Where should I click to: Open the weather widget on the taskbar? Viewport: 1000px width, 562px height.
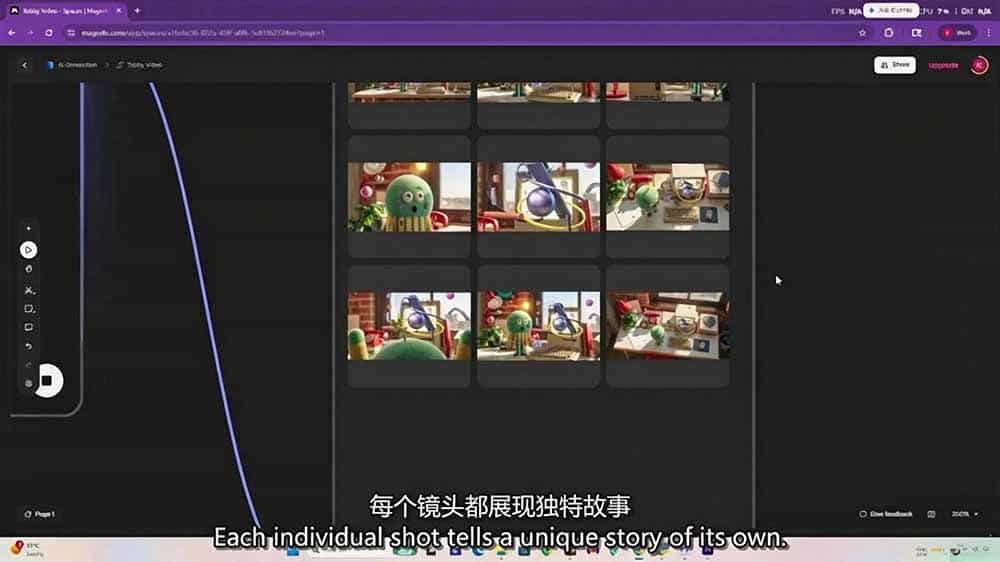click(x=28, y=549)
